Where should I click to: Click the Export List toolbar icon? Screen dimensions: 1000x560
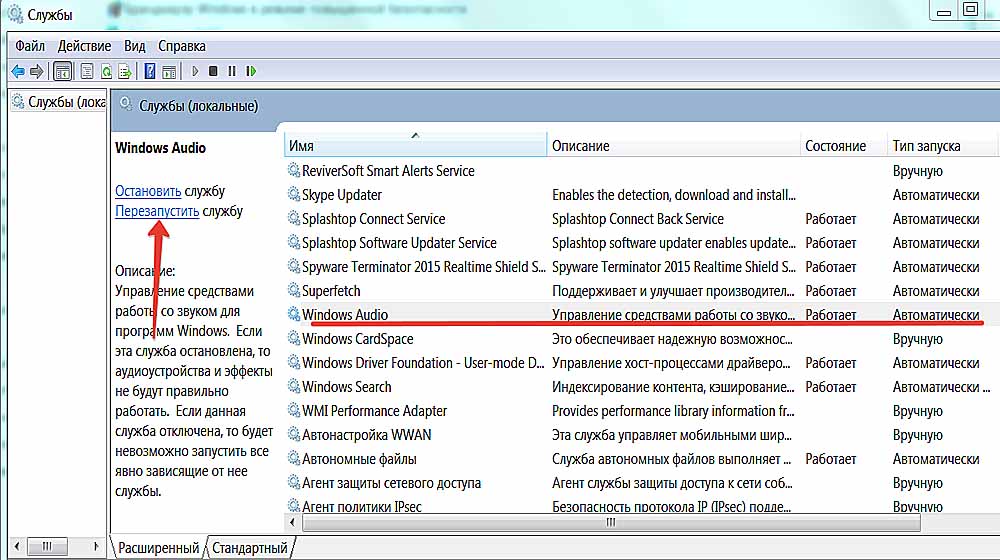(125, 71)
